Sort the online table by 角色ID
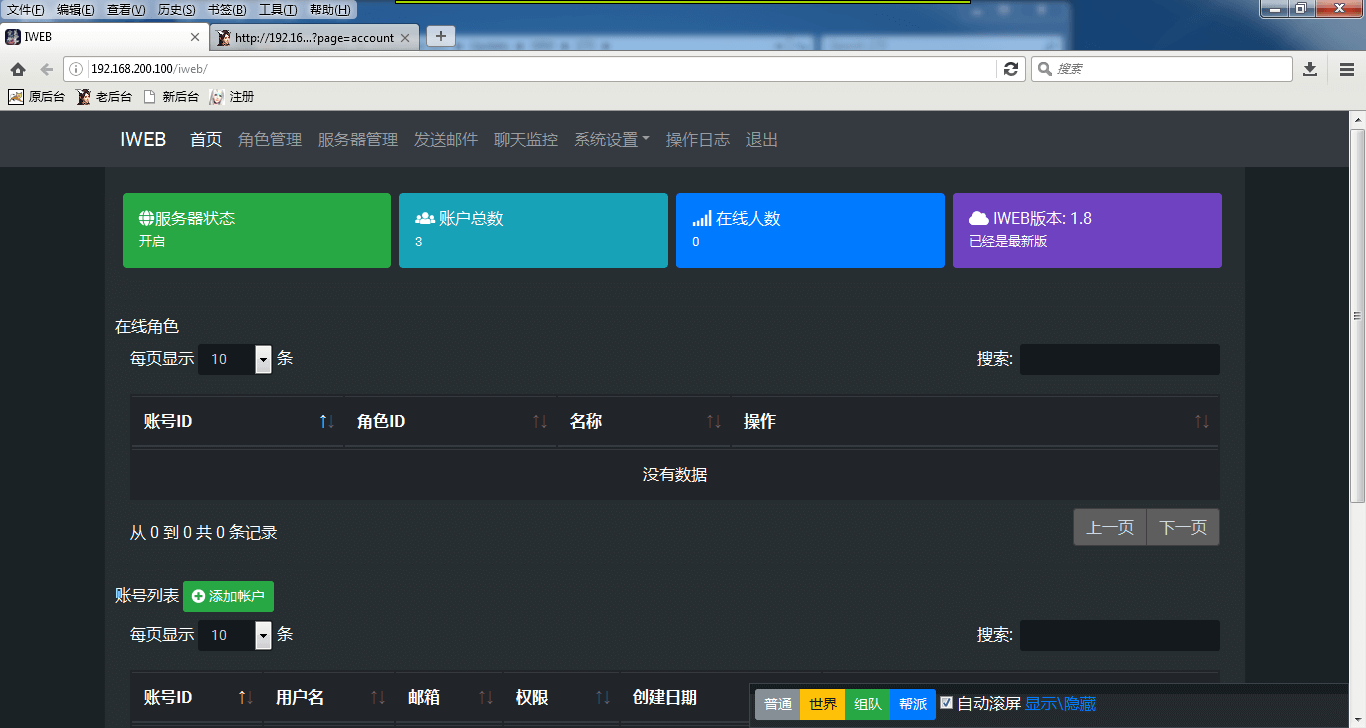Image resolution: width=1366 pixels, height=728 pixels. click(450, 422)
